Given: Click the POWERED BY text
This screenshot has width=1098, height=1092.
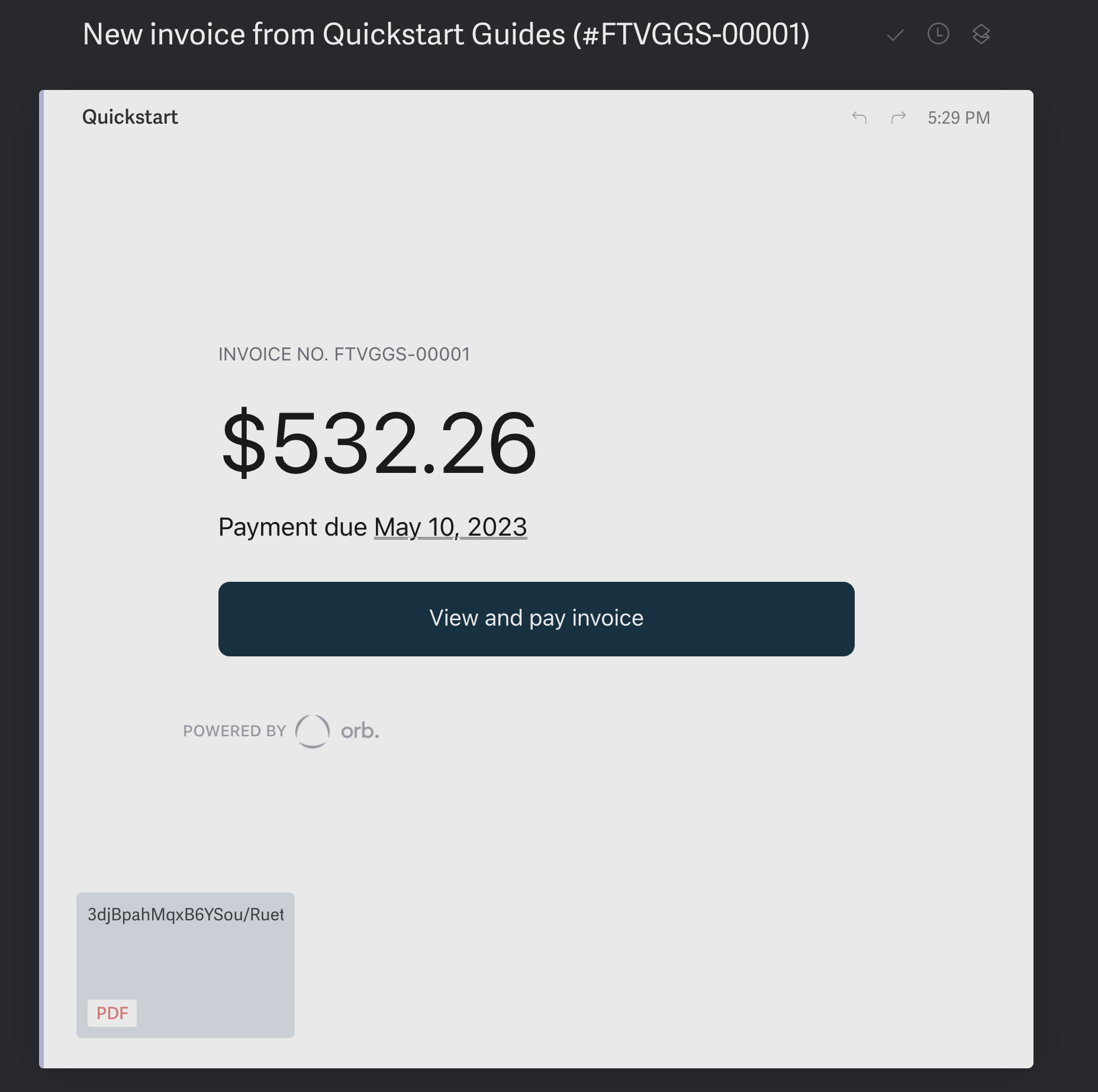Looking at the screenshot, I should pyautogui.click(x=234, y=731).
